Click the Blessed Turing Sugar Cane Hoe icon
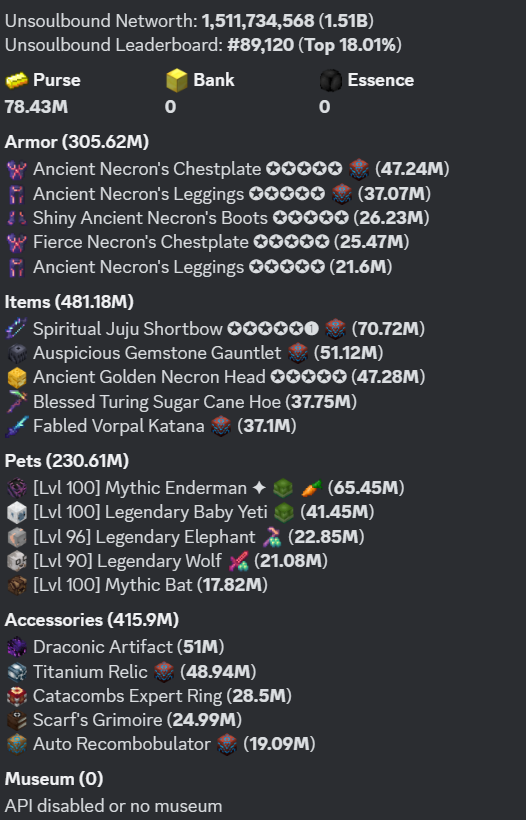The image size is (526, 820). coord(17,402)
